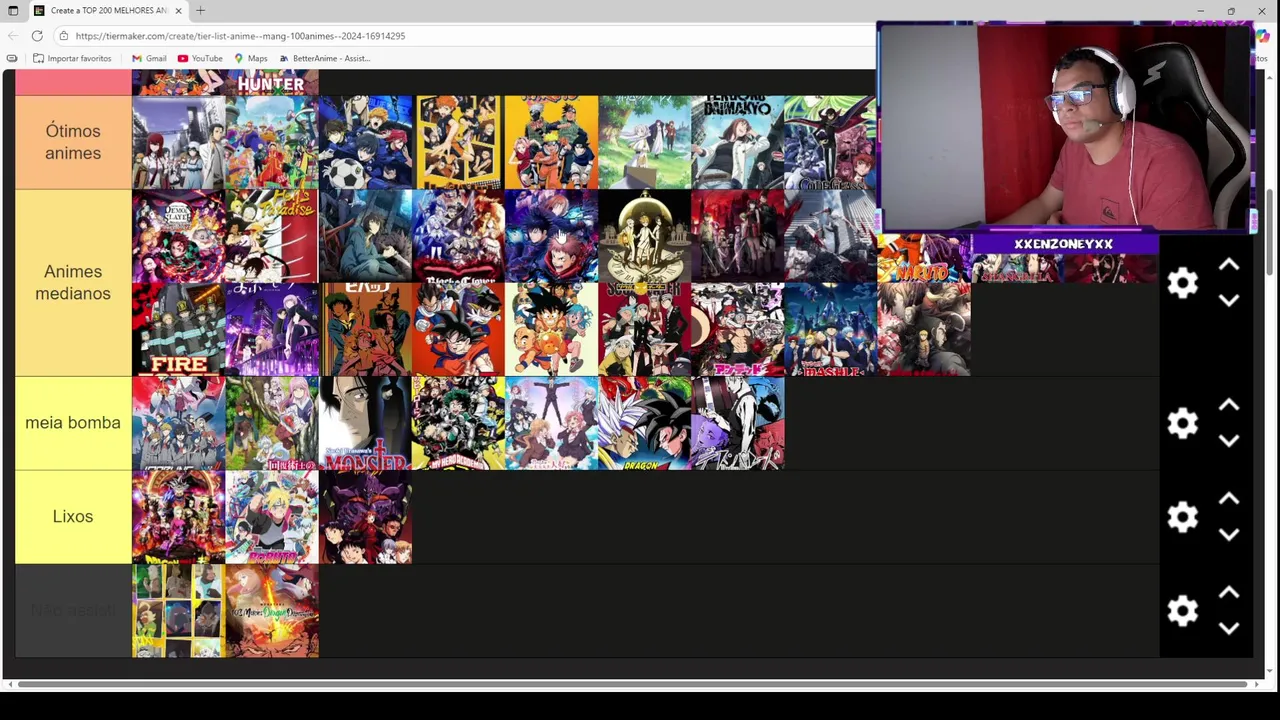Select the Jujutsu Kaisen thumbnail
The height and width of the screenshot is (720, 1280).
pos(551,236)
